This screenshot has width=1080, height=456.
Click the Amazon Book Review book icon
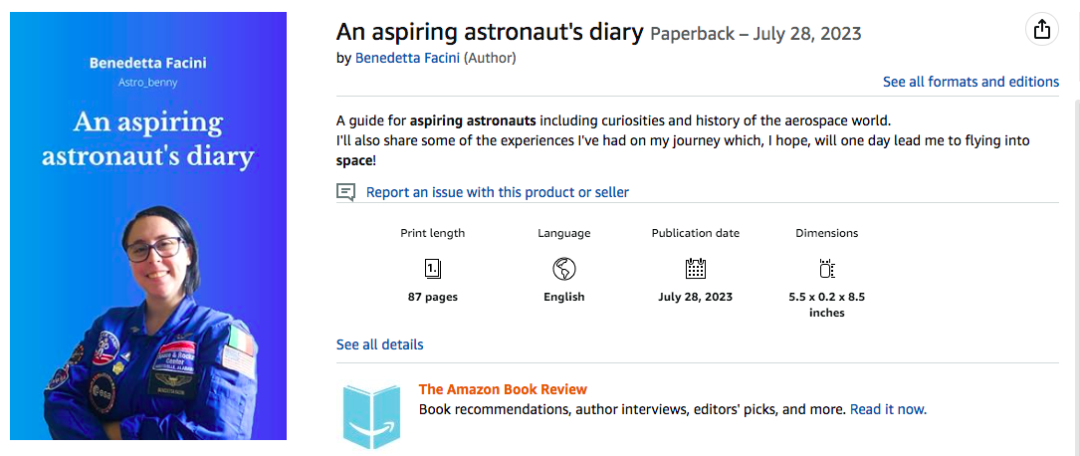pyautogui.click(x=371, y=414)
